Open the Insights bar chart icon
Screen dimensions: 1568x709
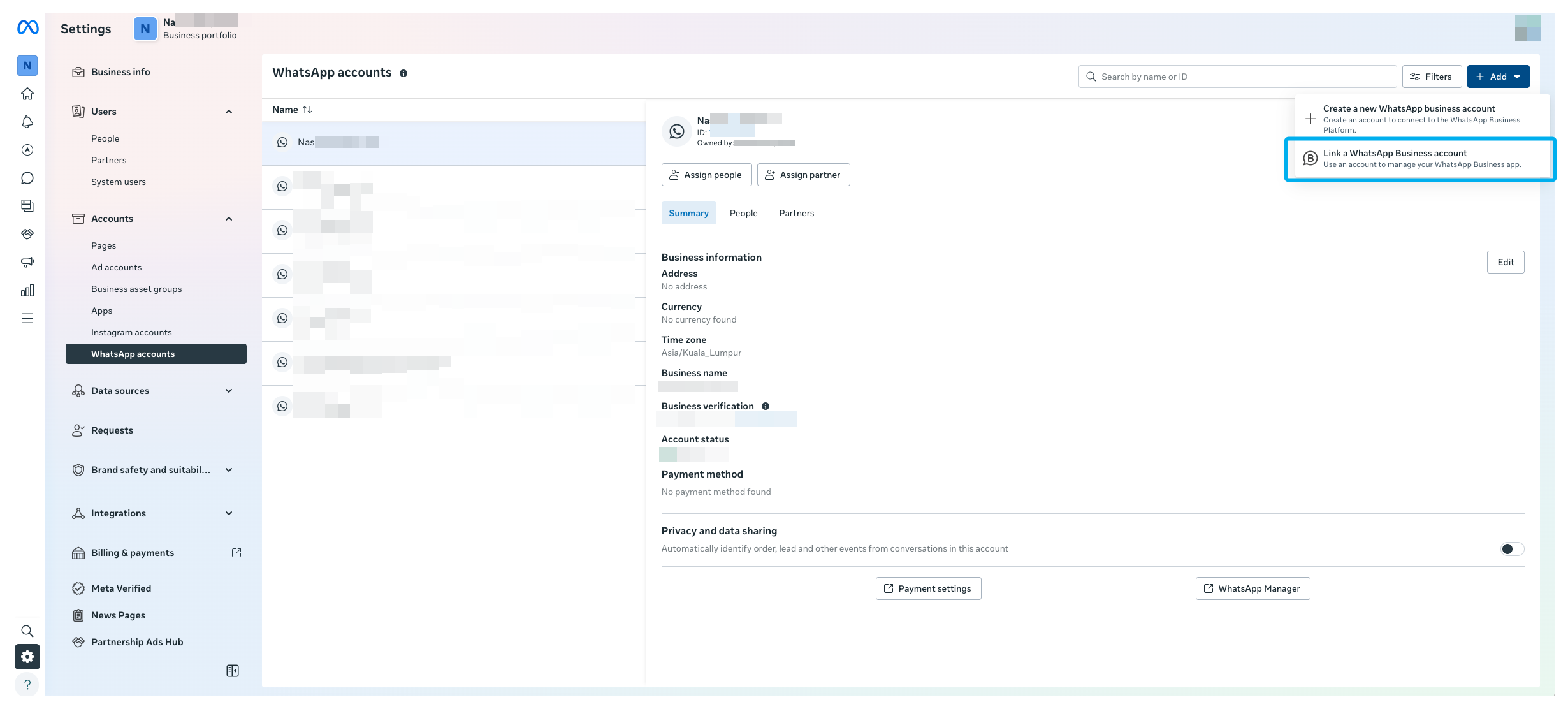coord(27,291)
